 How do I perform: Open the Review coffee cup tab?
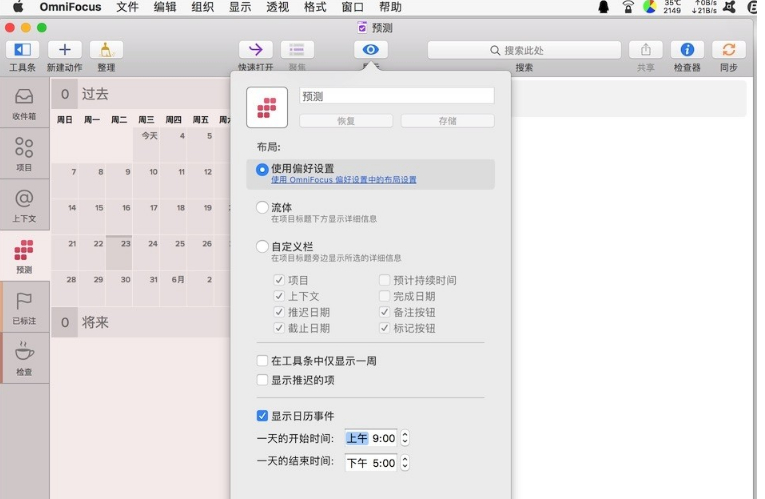[24, 359]
